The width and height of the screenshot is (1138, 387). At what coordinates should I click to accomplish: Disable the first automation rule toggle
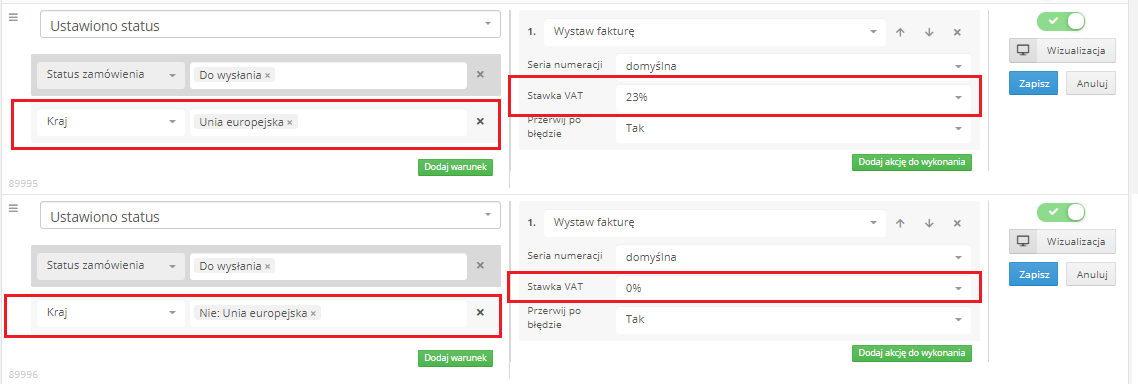coord(1060,21)
